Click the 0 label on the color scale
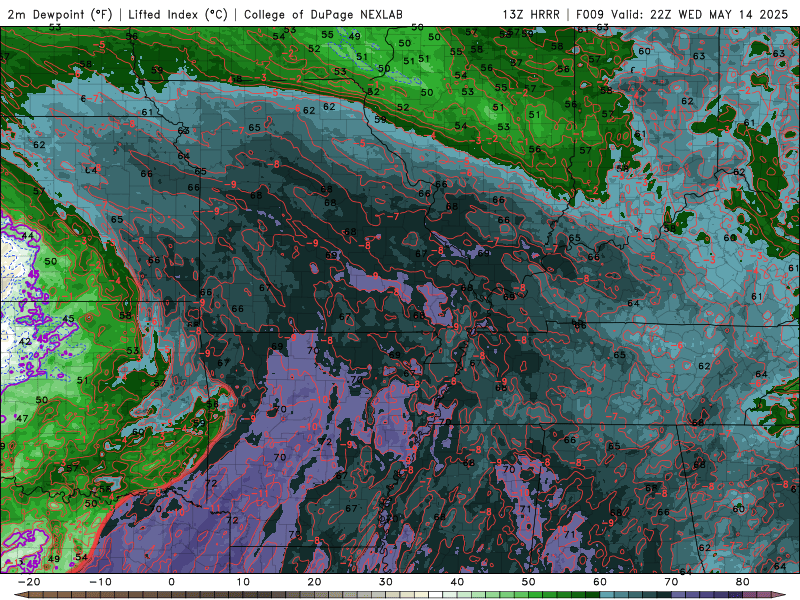 (x=171, y=582)
